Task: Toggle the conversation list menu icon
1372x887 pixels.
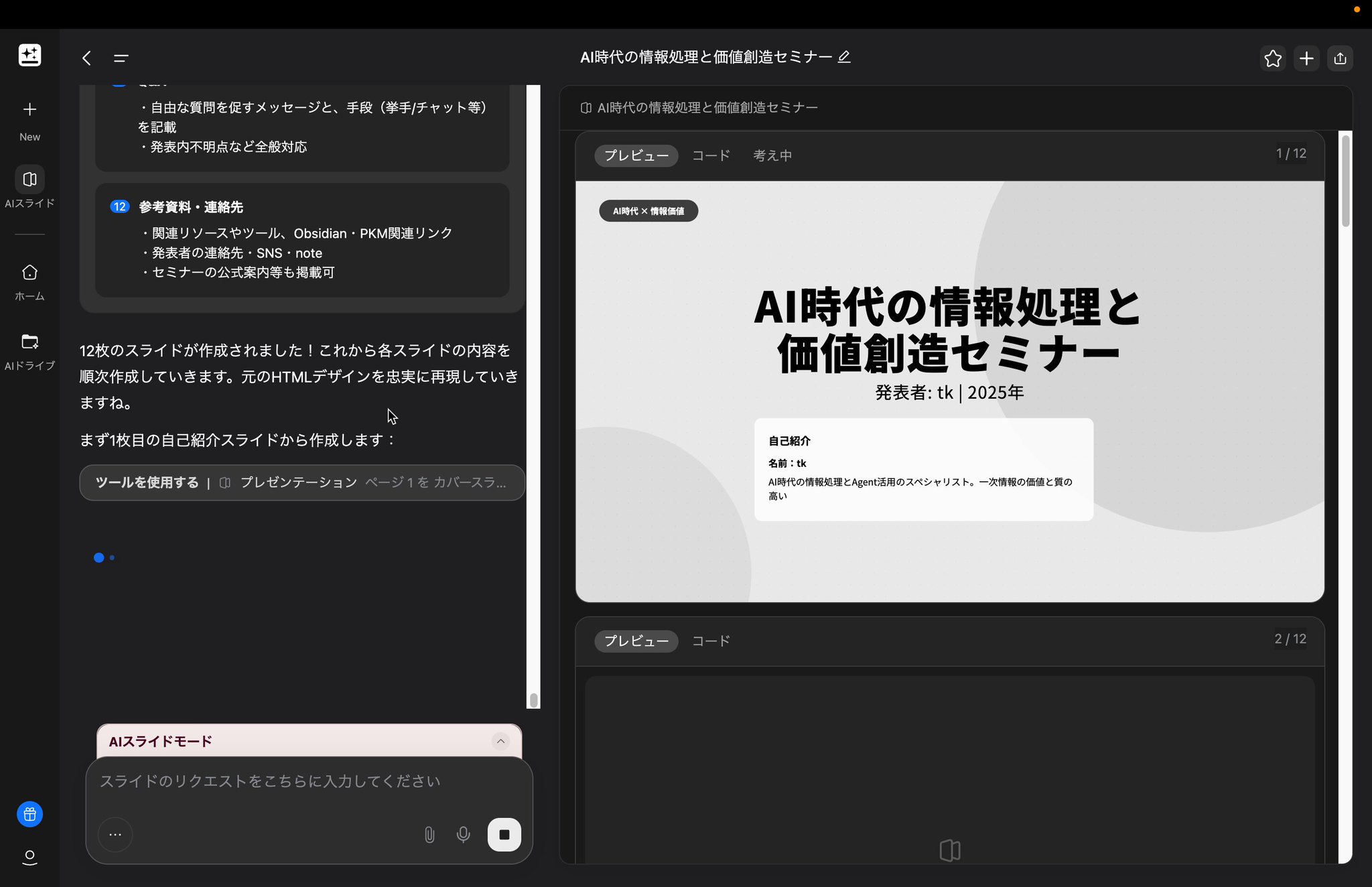Action: pos(121,58)
